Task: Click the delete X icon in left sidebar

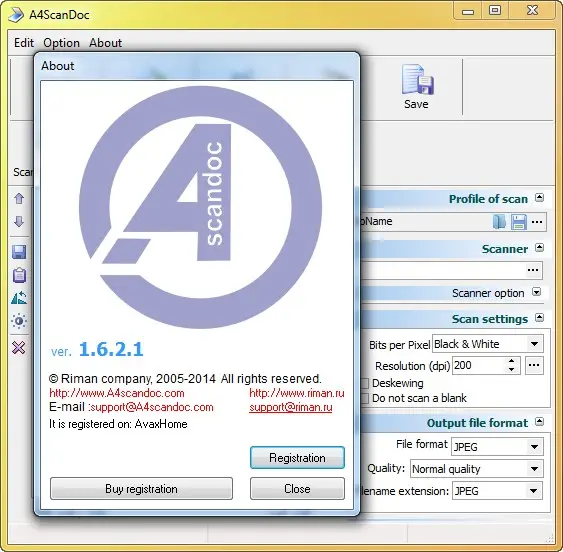Action: point(19,348)
